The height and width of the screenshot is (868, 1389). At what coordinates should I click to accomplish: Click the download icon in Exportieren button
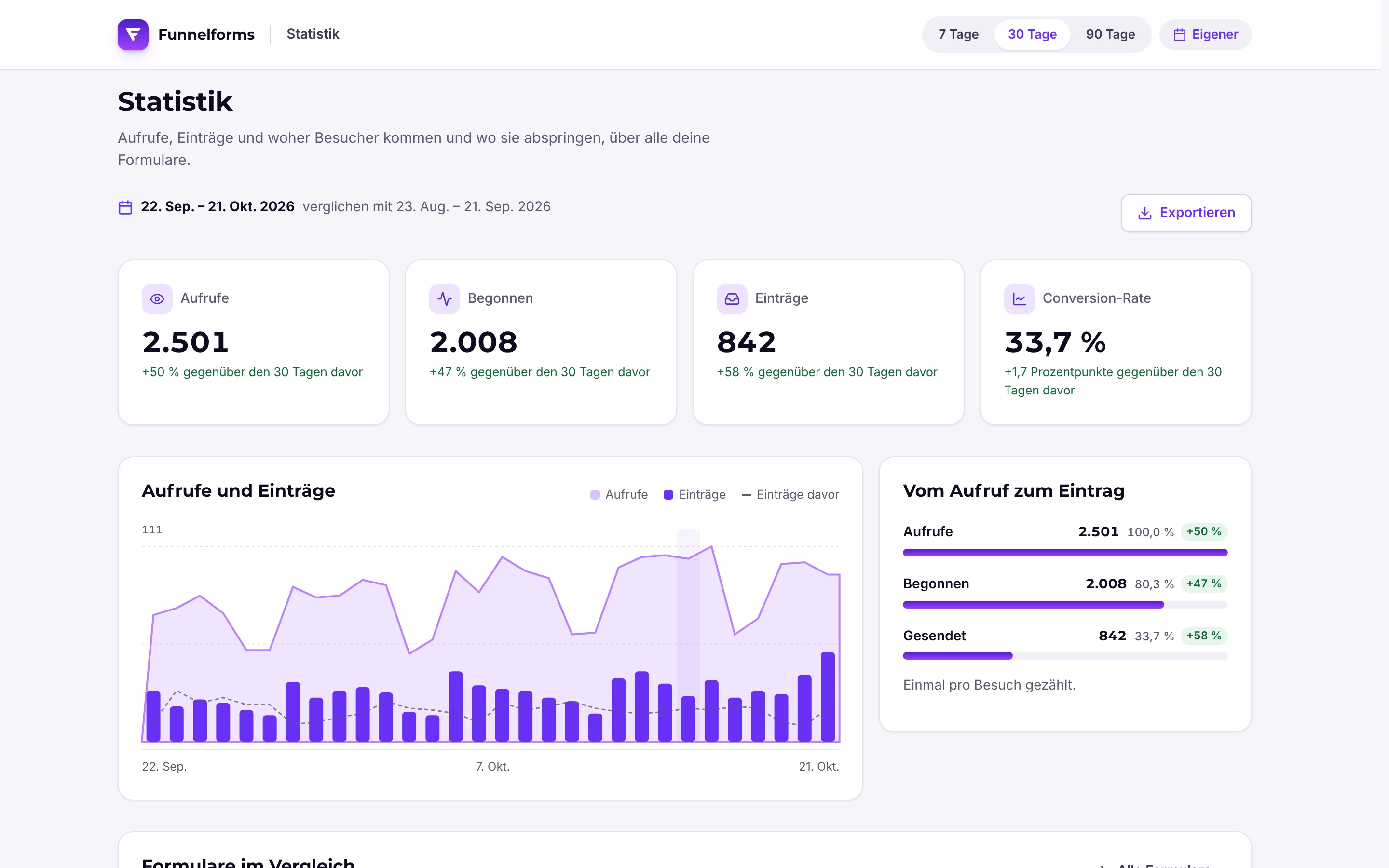1144,213
